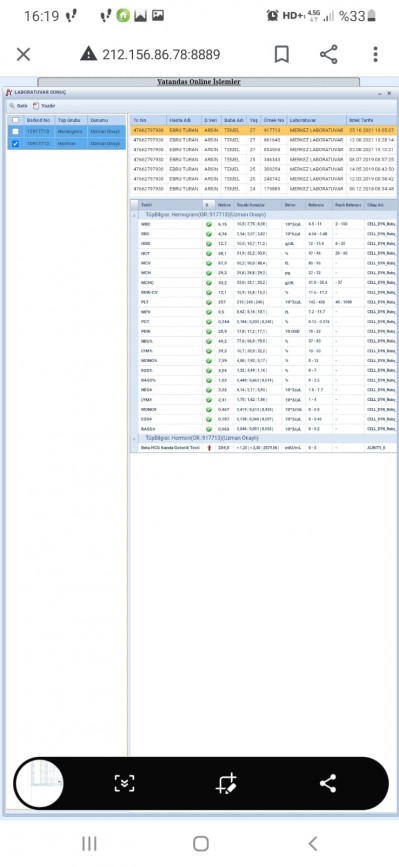Tap the address bar URL 212.156.86.78:8889
The width and height of the screenshot is (399, 867).
161,55
